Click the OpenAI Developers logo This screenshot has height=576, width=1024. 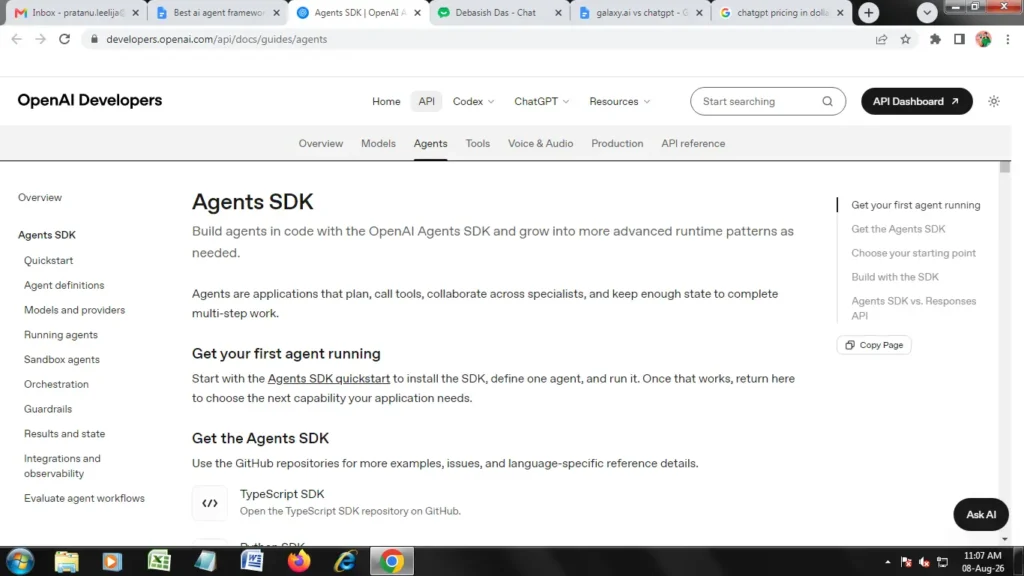tap(89, 101)
